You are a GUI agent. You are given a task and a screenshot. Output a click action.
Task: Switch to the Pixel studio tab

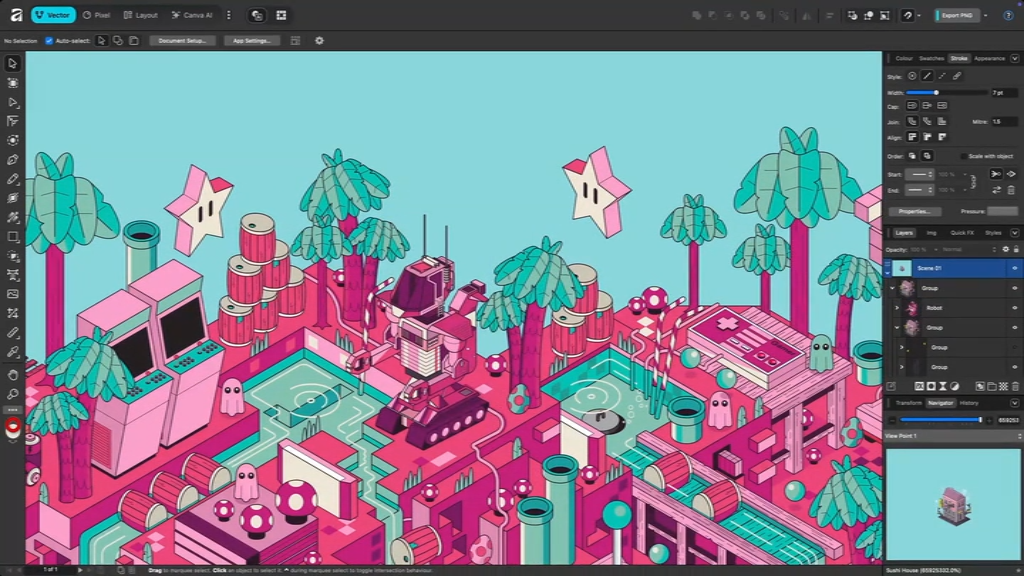click(97, 15)
